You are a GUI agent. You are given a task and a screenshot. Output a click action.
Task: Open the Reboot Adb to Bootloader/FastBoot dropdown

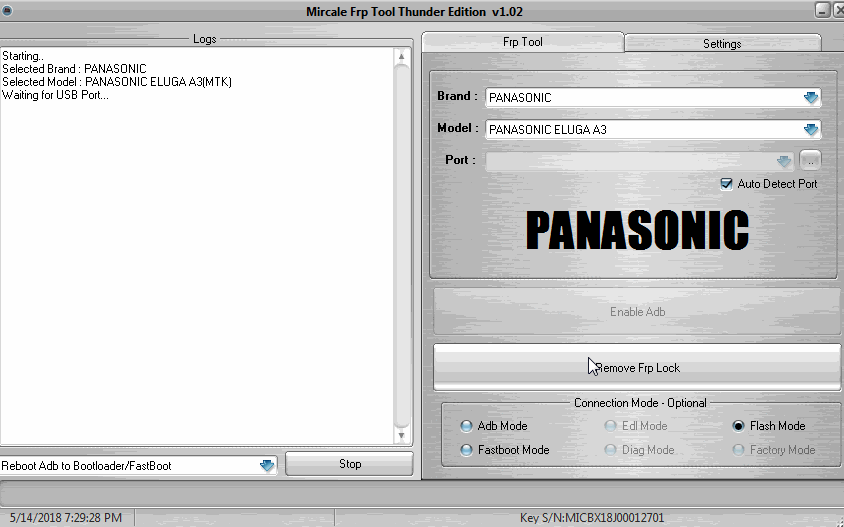tap(267, 466)
